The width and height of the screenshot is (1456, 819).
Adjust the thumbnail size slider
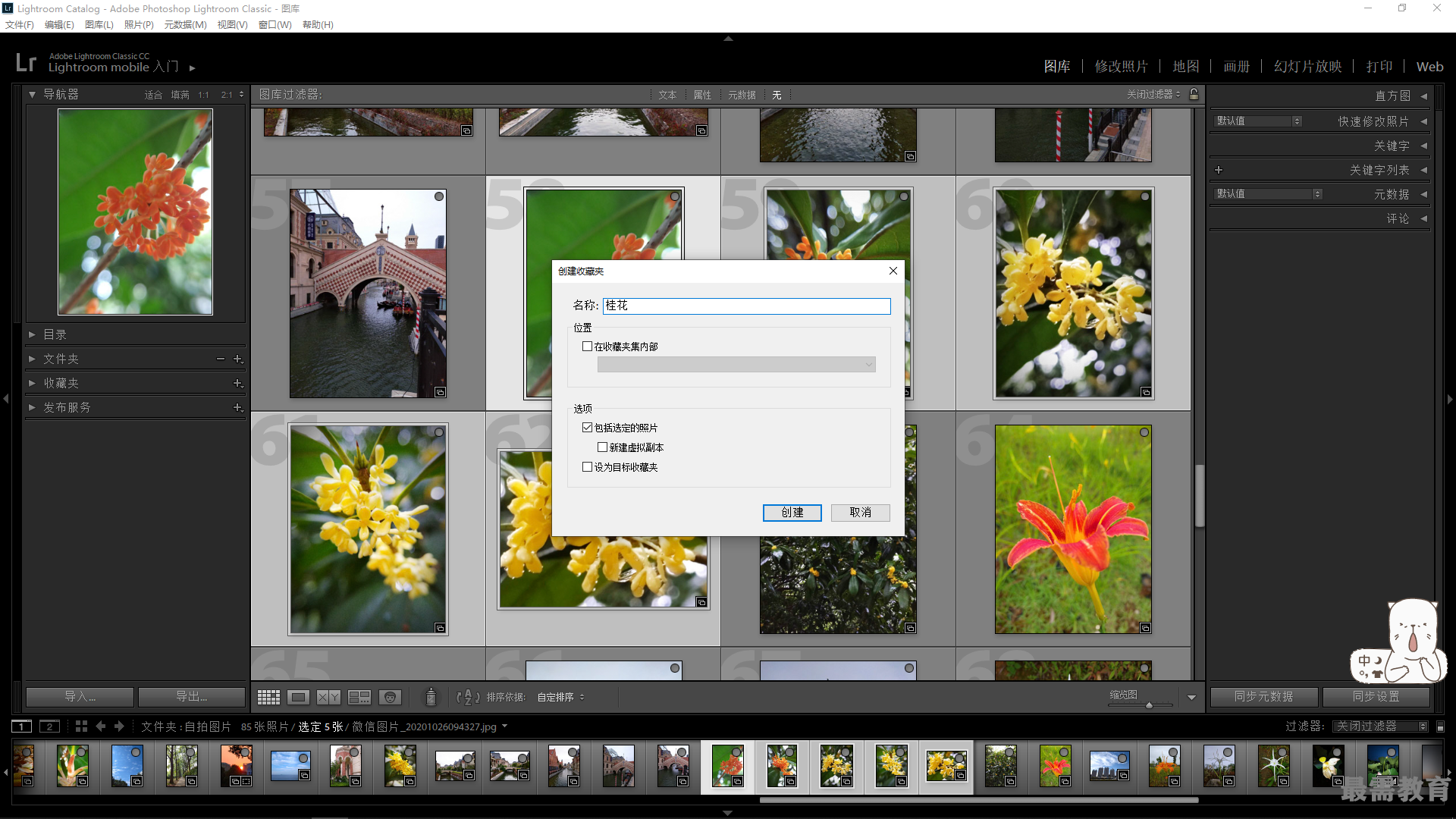coord(1149,704)
